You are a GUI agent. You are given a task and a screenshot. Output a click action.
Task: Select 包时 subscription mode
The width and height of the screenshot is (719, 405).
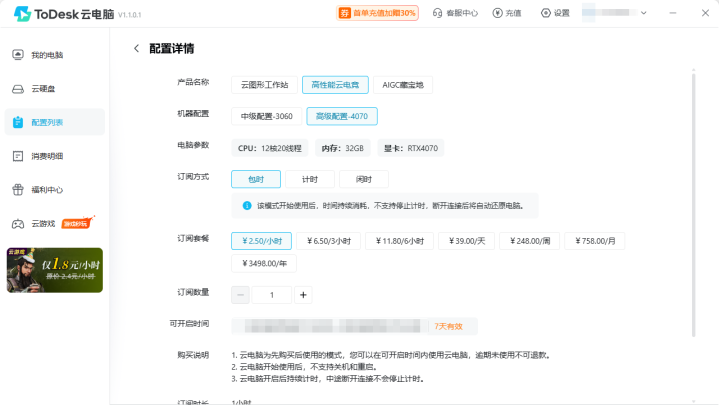click(x=256, y=179)
